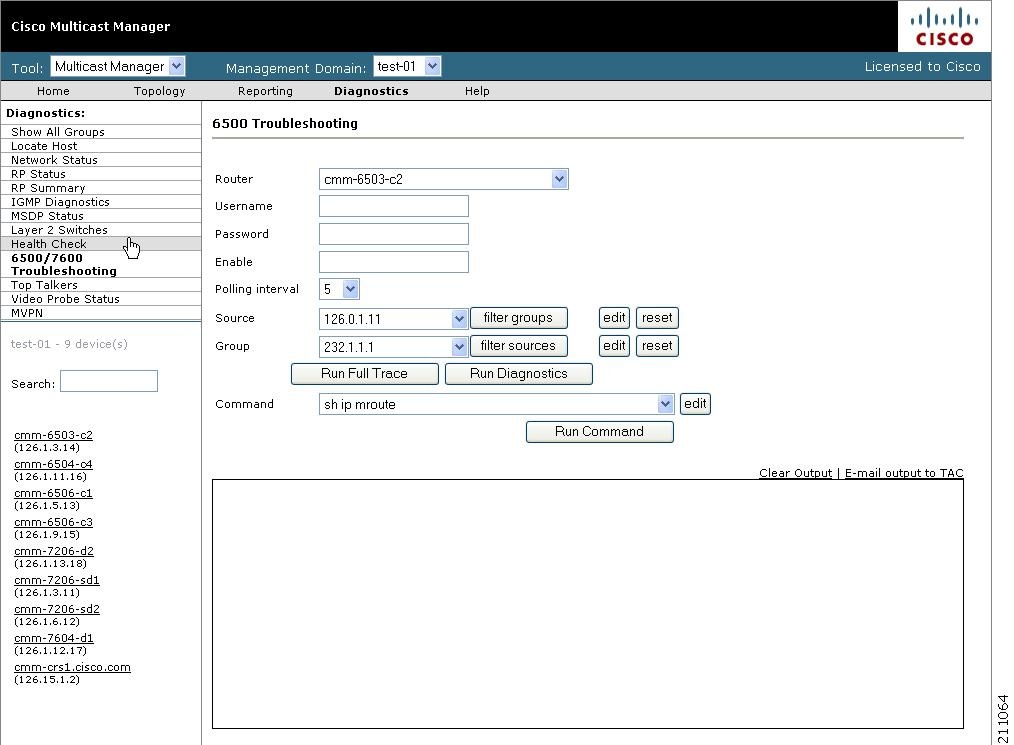Select Top Talkers in the sidebar
Screen dimensions: 1014x745
click(45, 284)
